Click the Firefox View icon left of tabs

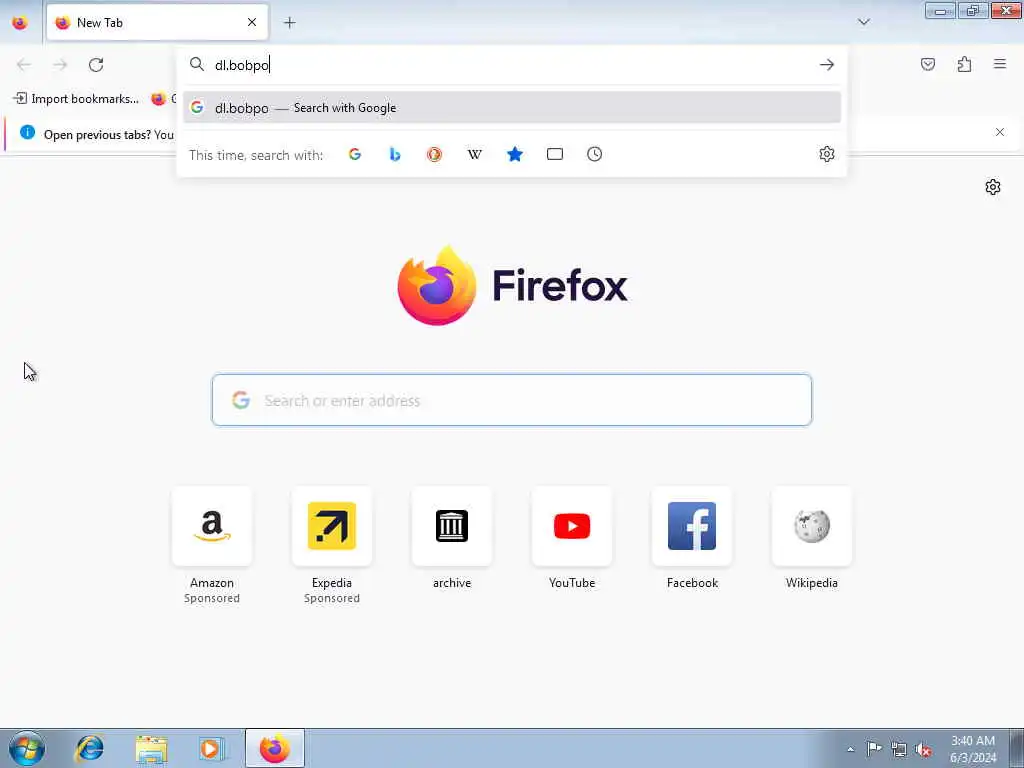pyautogui.click(x=20, y=23)
